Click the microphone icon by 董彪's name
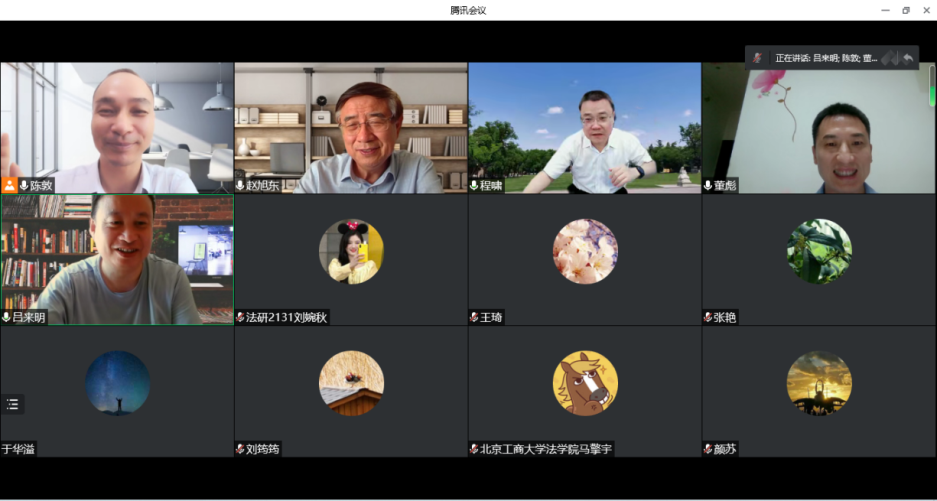The image size is (937, 501). [x=708, y=186]
